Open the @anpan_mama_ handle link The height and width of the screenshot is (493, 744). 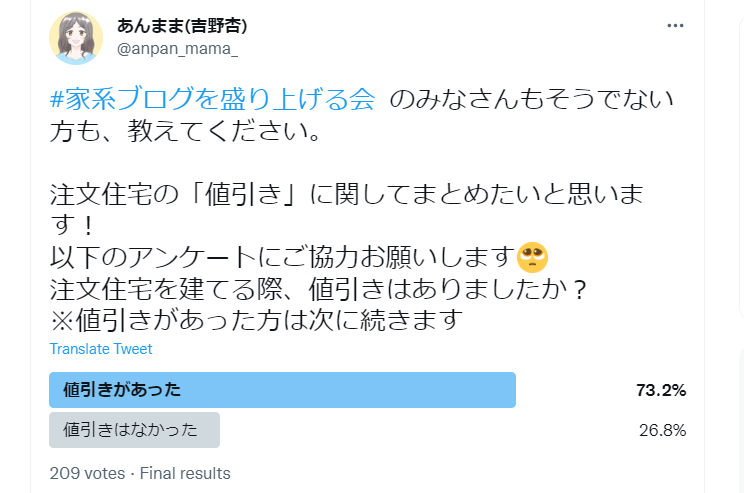[x=177, y=48]
